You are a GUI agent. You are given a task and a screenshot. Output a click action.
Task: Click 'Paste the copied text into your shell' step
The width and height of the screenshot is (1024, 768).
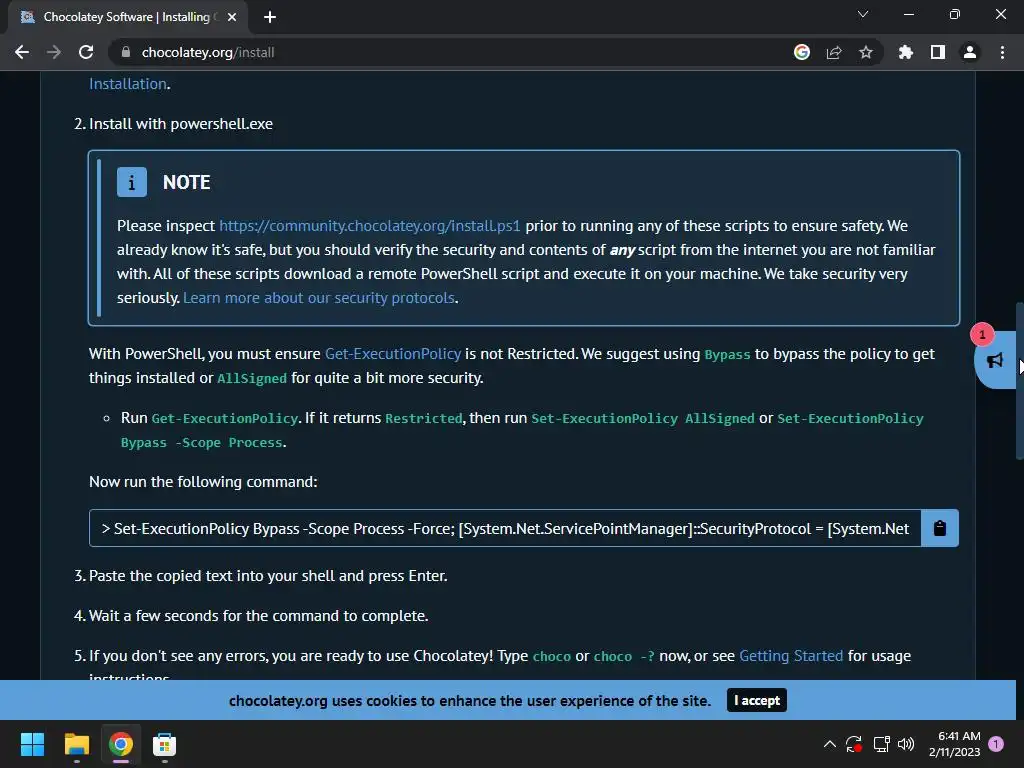coord(268,576)
